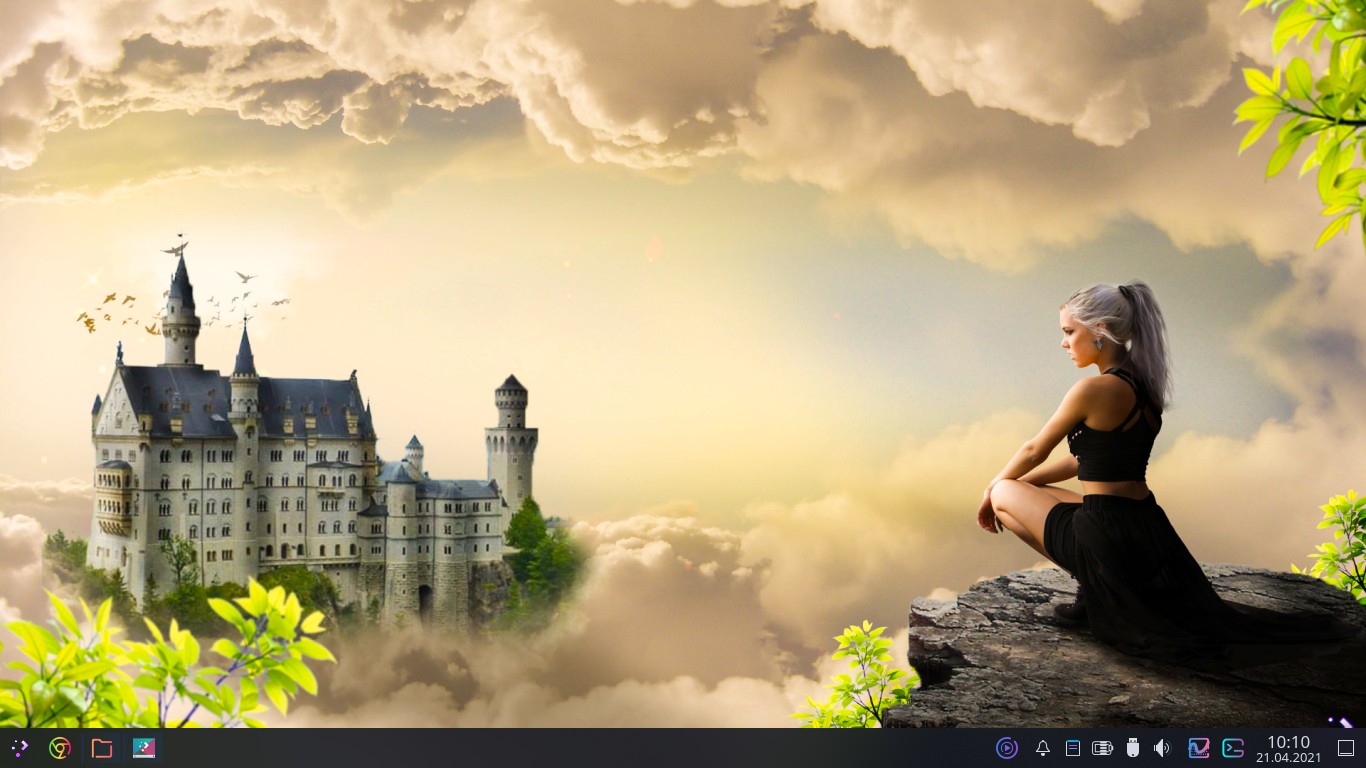
Task: Open the desktop edit toolbox handle
Action: 1340,721
